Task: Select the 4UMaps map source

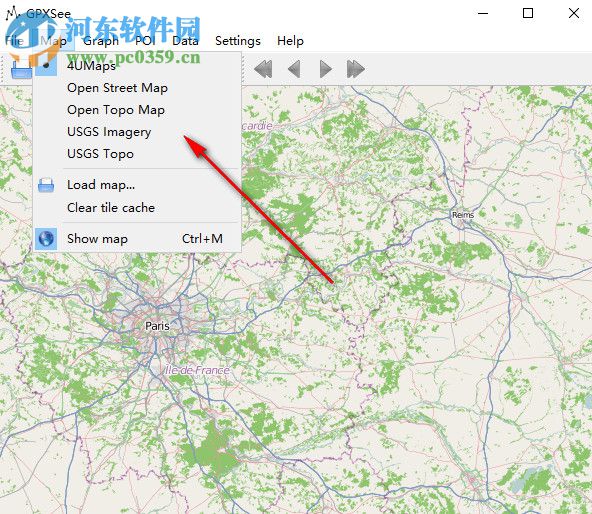Action: (137, 66)
